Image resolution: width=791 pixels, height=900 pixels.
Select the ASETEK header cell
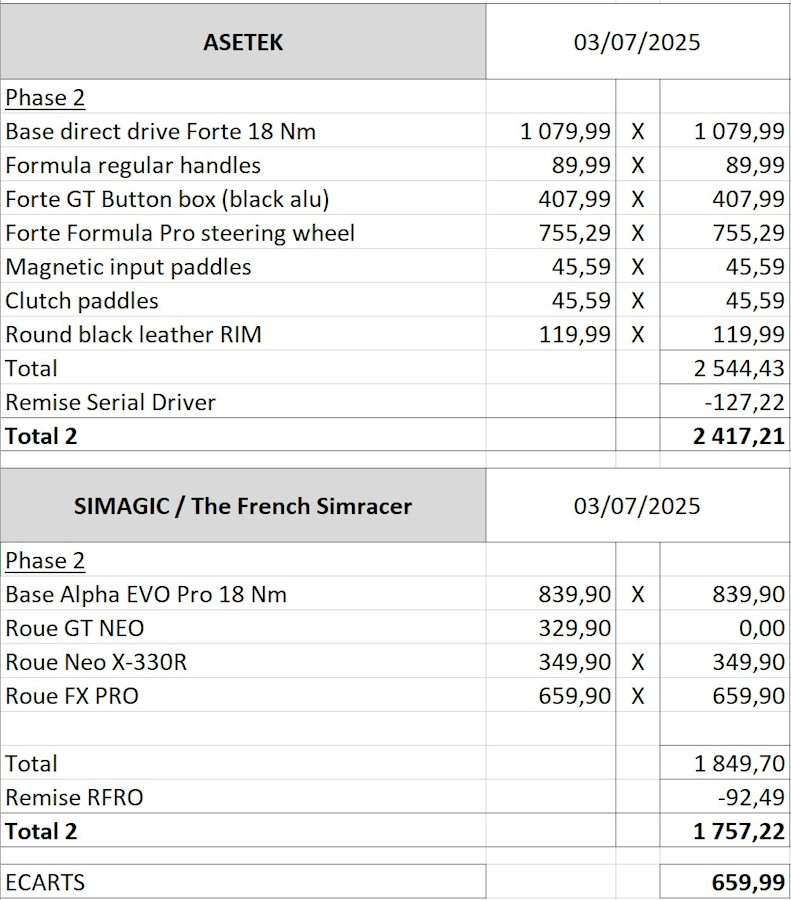(243, 42)
